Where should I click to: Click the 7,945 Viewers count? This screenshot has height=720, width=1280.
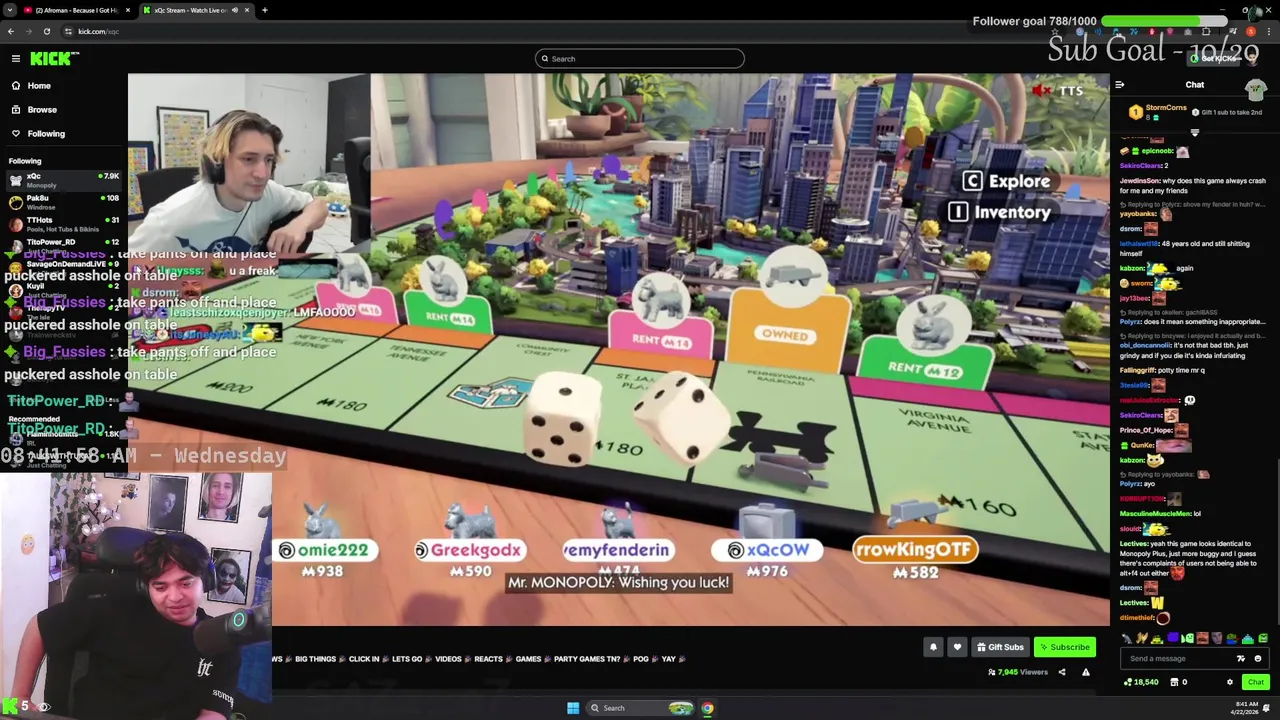pyautogui.click(x=1018, y=672)
